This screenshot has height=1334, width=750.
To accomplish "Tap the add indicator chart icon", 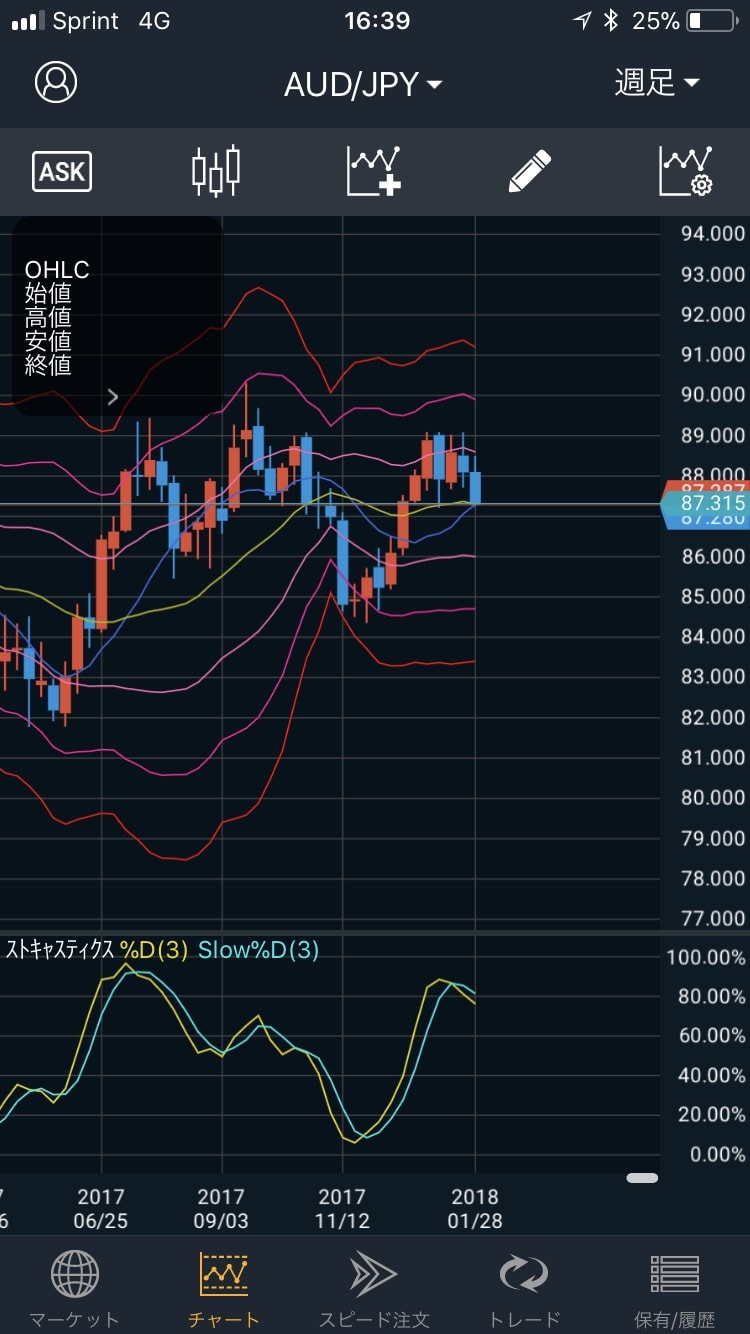I will [x=374, y=171].
